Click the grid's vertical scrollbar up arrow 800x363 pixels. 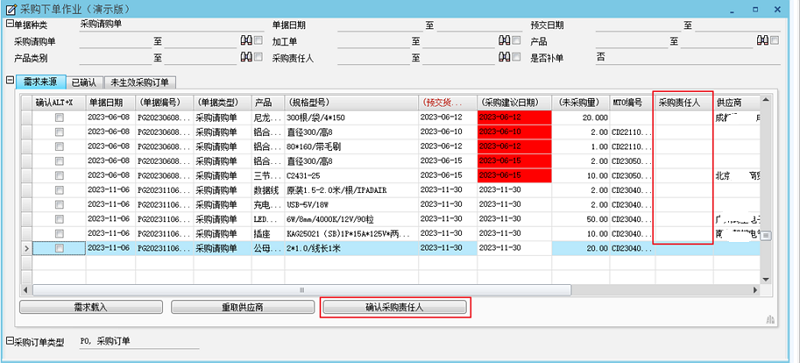765,100
